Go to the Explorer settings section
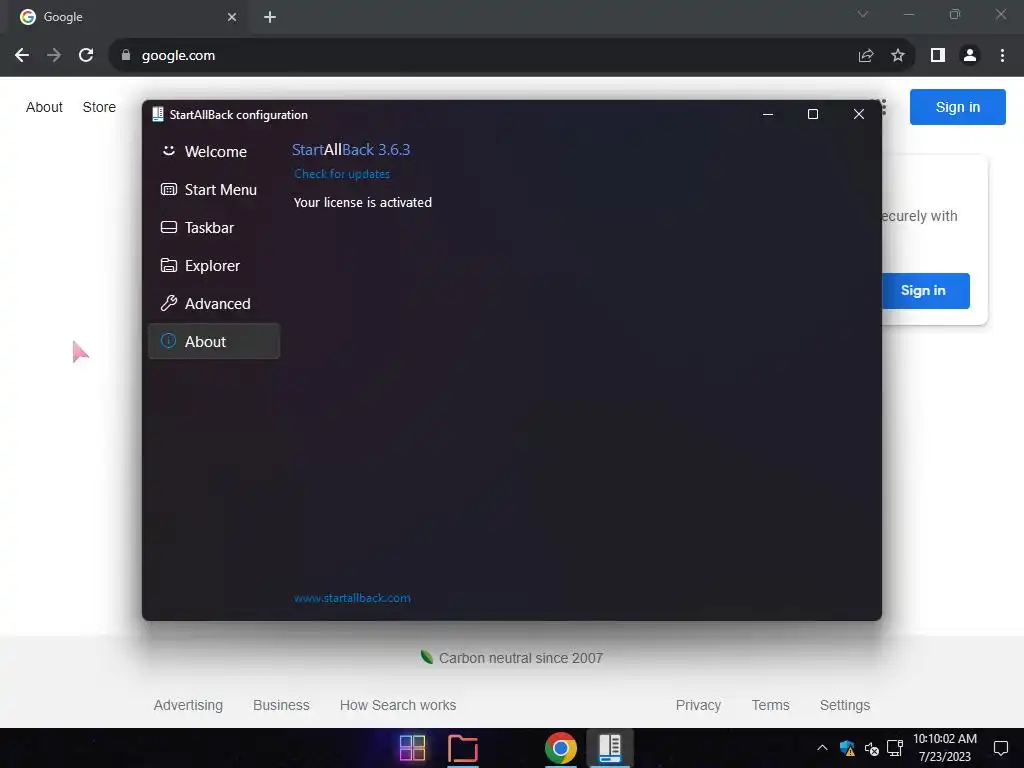This screenshot has width=1024, height=768. (x=214, y=265)
